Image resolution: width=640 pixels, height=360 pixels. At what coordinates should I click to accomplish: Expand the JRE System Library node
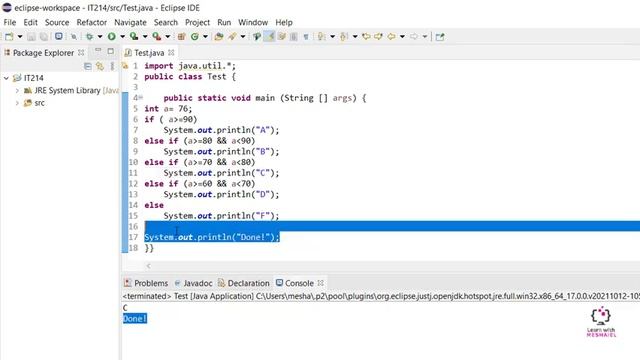tap(17, 91)
